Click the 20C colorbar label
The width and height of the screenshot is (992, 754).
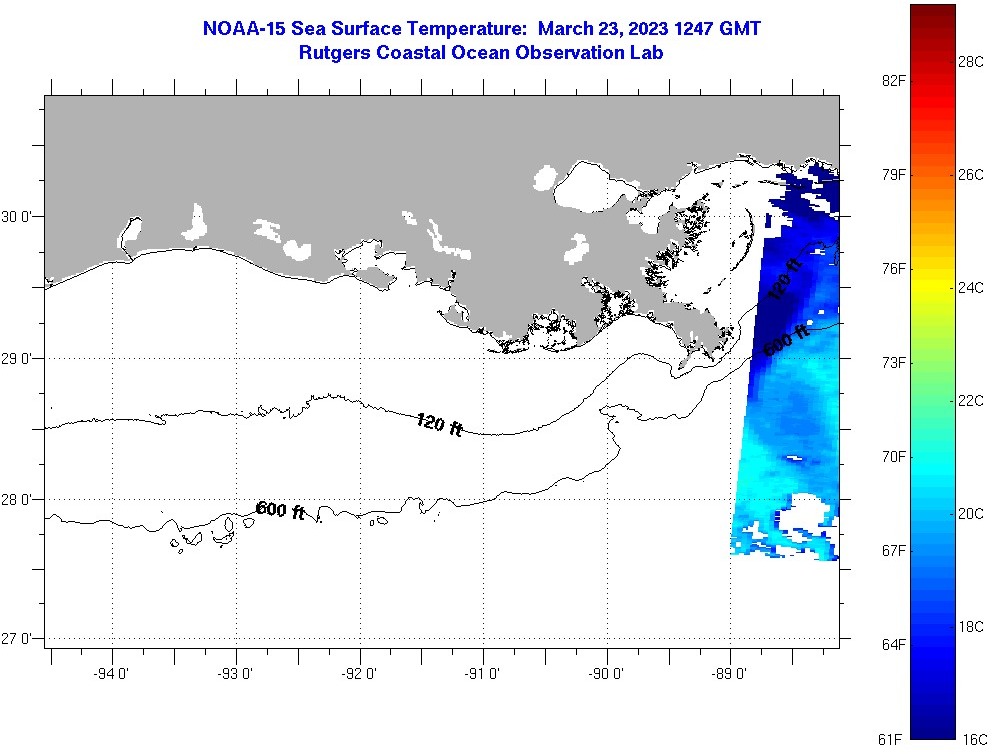pos(971,514)
